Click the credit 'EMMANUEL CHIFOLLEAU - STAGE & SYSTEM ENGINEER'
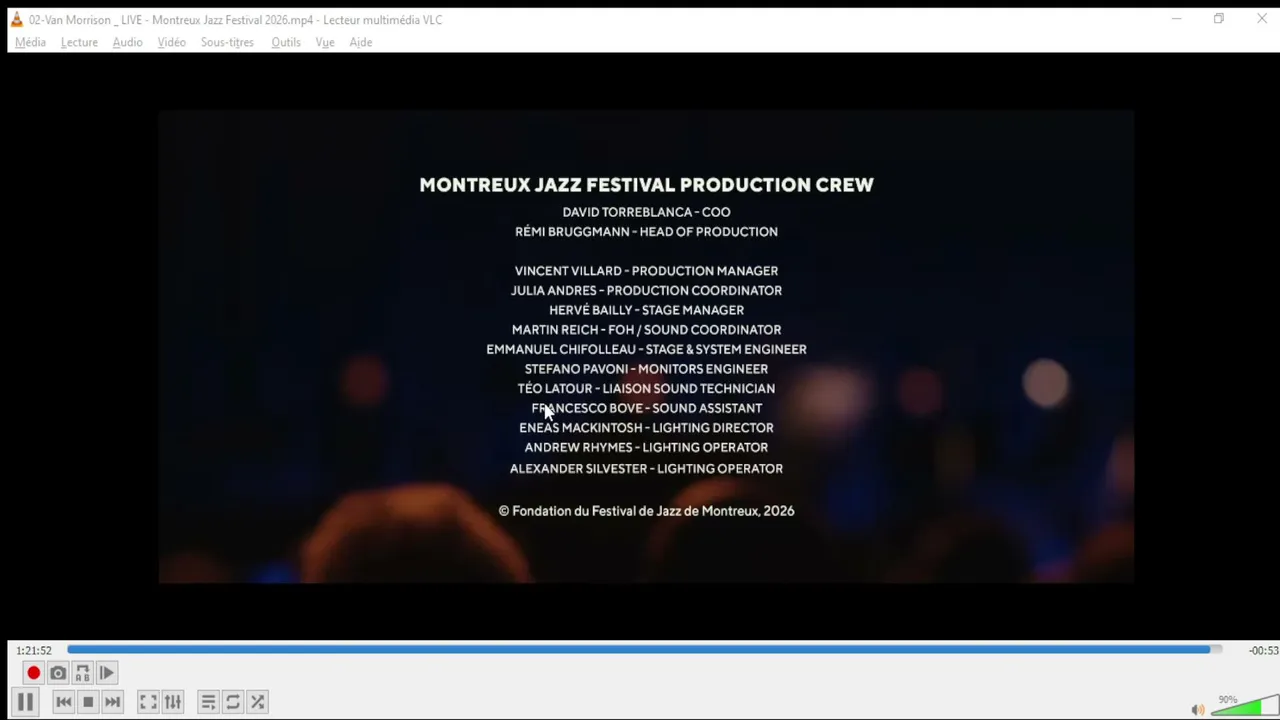Screen dimensions: 1280x720 (646, 349)
